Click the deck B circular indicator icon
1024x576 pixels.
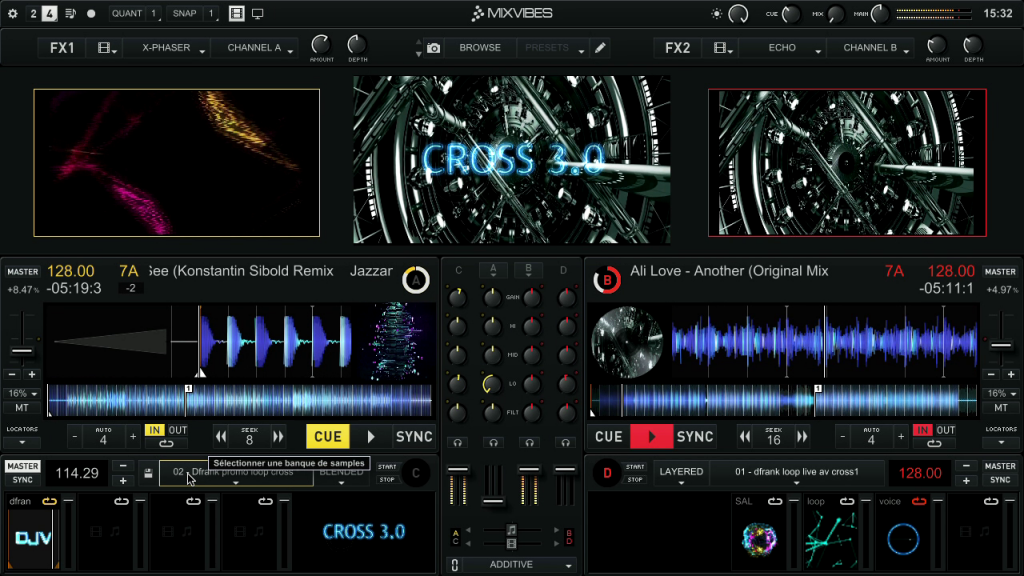(607, 280)
